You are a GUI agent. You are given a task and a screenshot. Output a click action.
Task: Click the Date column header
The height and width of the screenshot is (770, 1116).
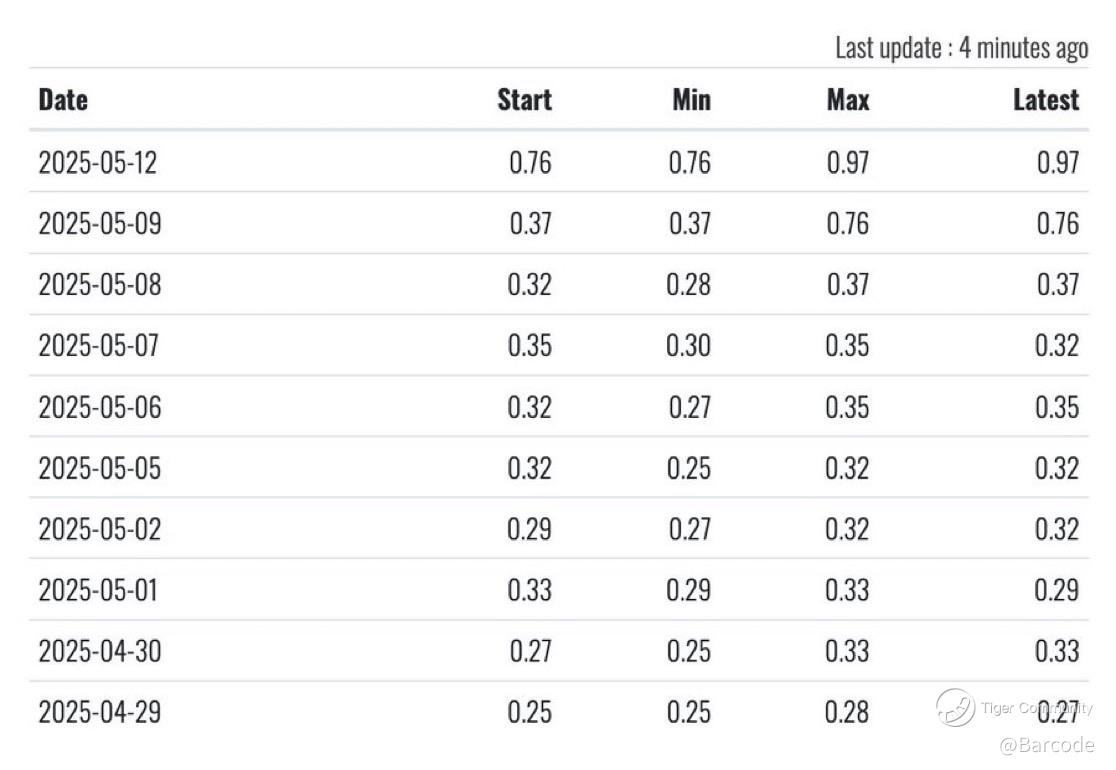pos(63,100)
